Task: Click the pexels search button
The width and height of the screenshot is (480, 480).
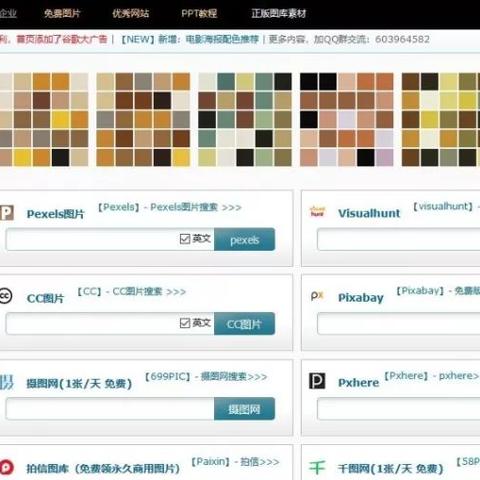Action: click(x=244, y=239)
